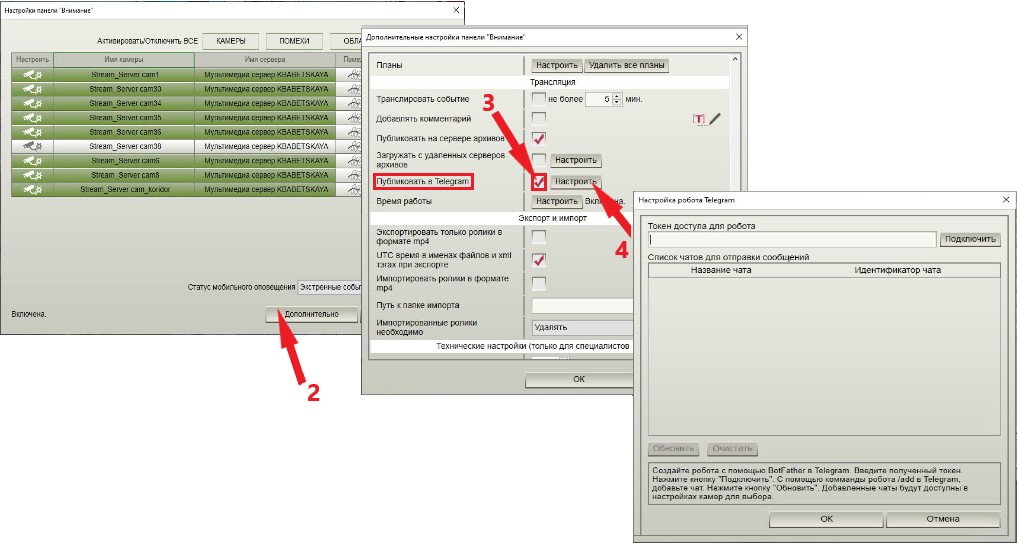Click the ПОМЕХИ activate-all button
Viewport: 1017px width, 543px height.
(x=294, y=41)
